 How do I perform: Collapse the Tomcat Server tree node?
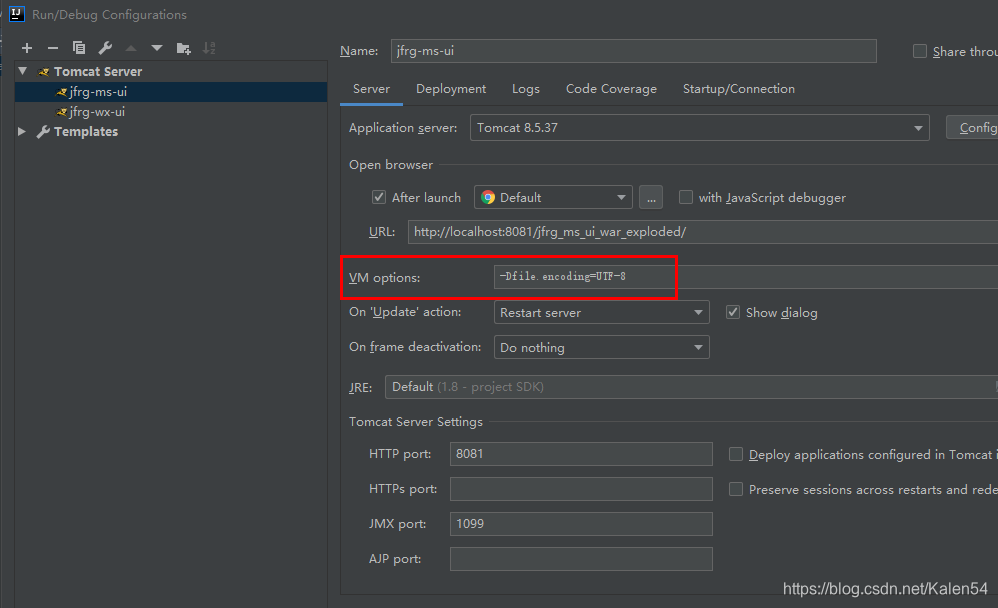23,71
